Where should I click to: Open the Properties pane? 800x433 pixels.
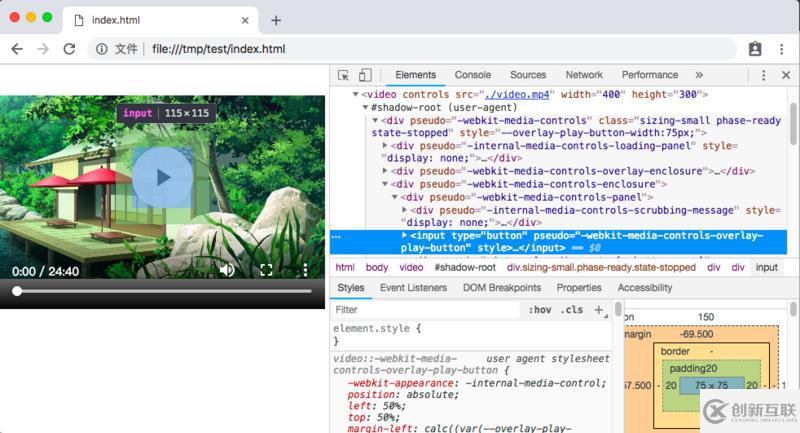point(579,288)
